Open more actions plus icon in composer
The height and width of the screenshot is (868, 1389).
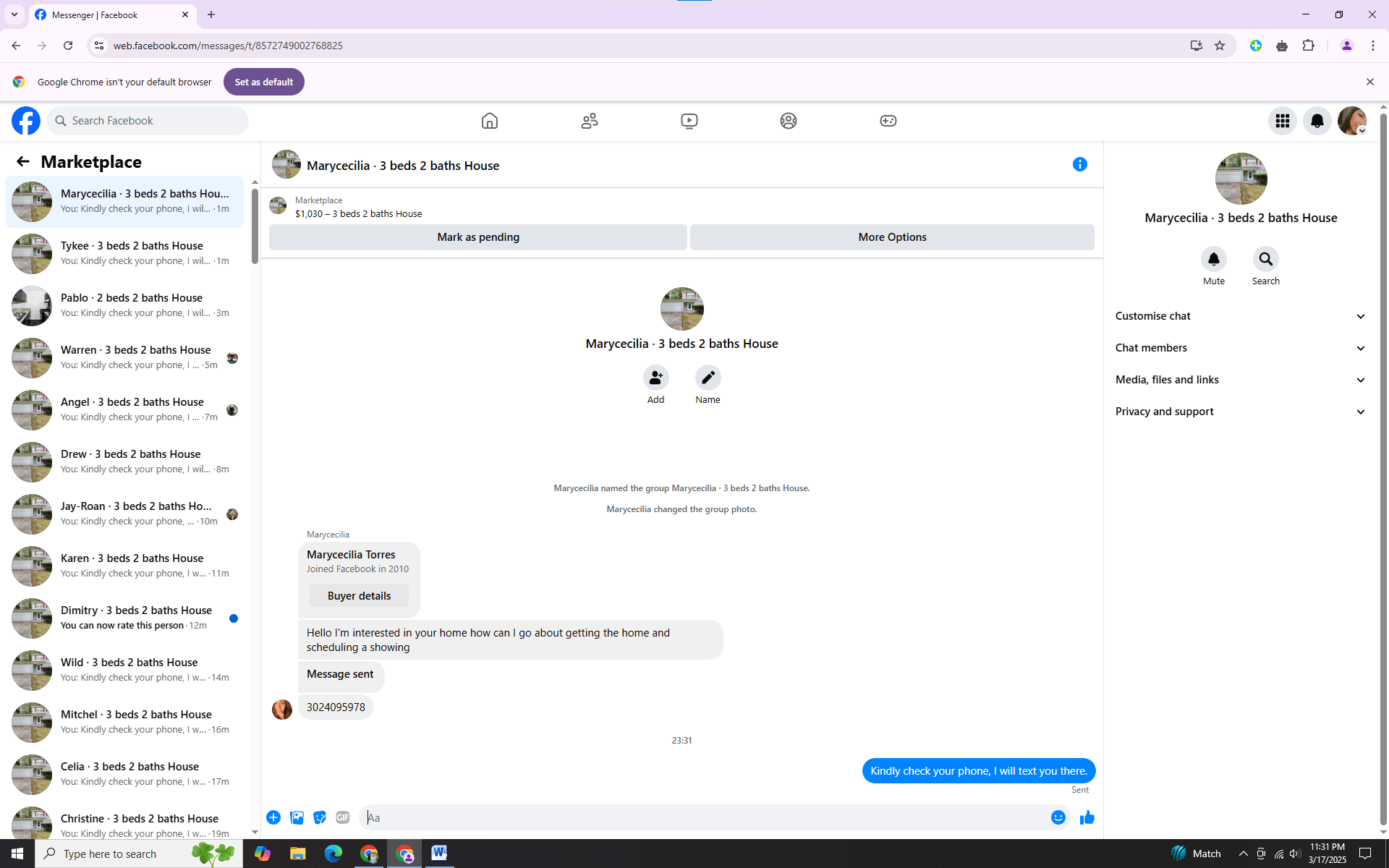click(x=273, y=817)
